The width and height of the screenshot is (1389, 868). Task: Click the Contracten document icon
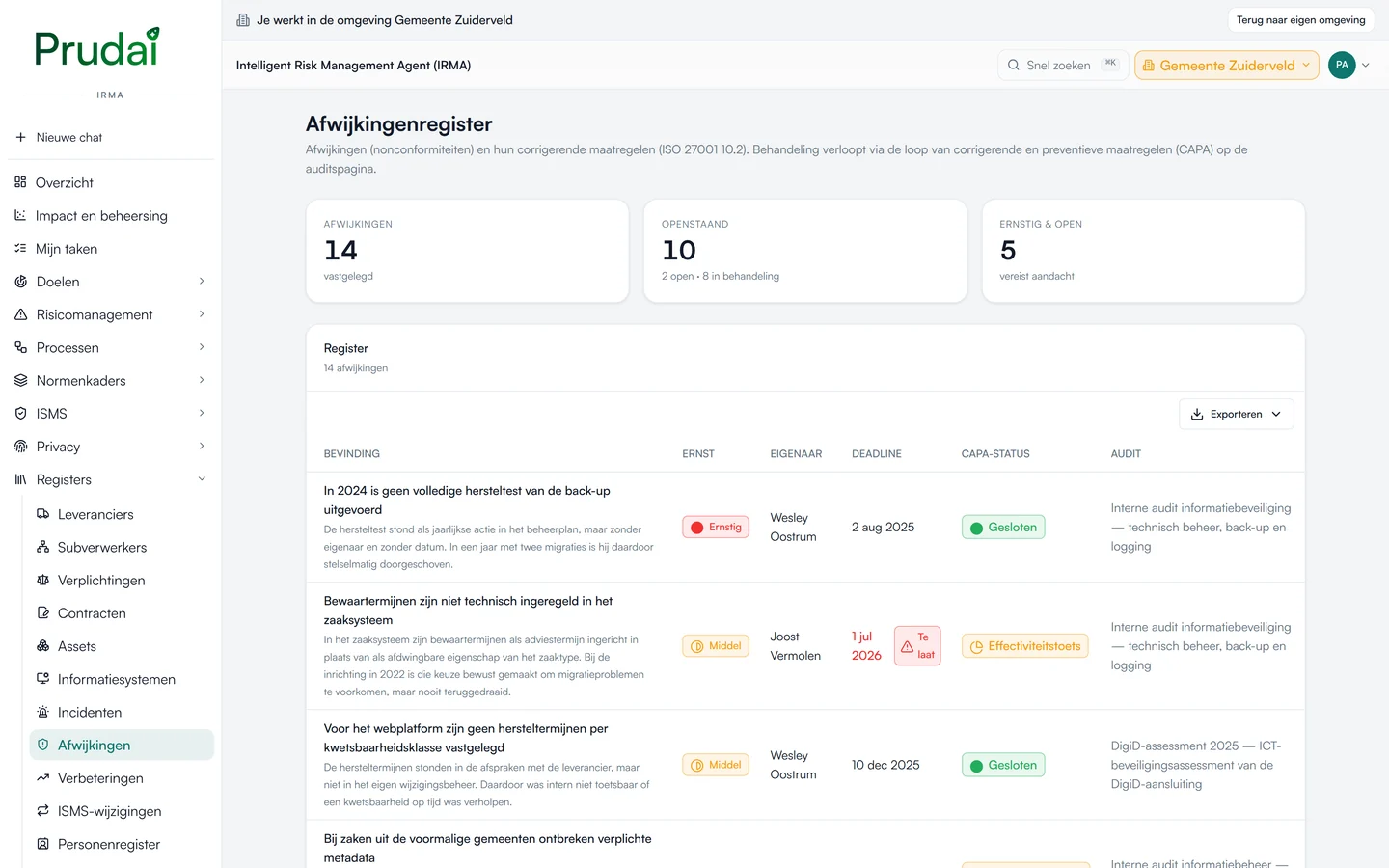tap(42, 612)
